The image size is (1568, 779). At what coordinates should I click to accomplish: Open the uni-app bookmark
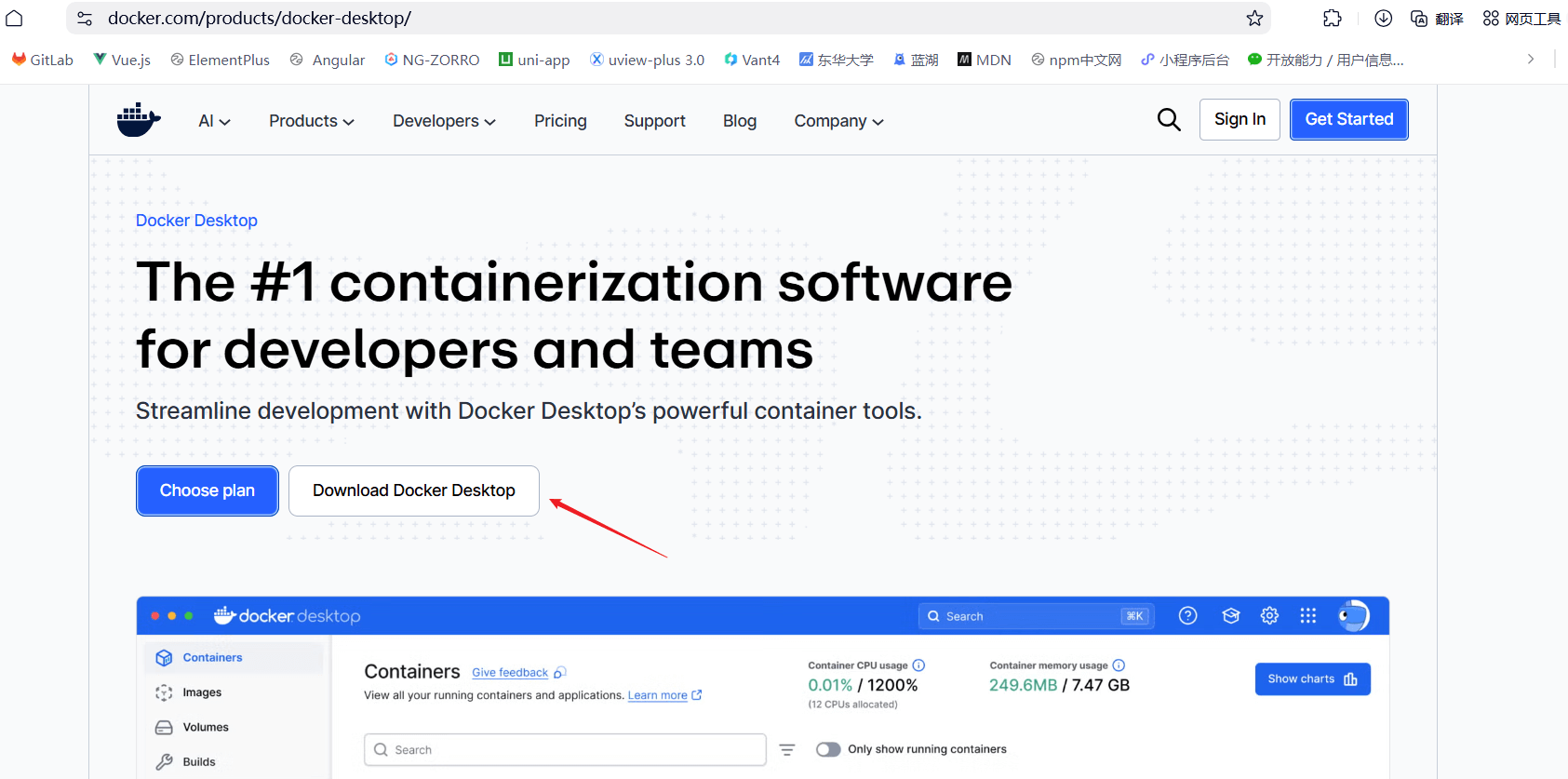(x=534, y=60)
